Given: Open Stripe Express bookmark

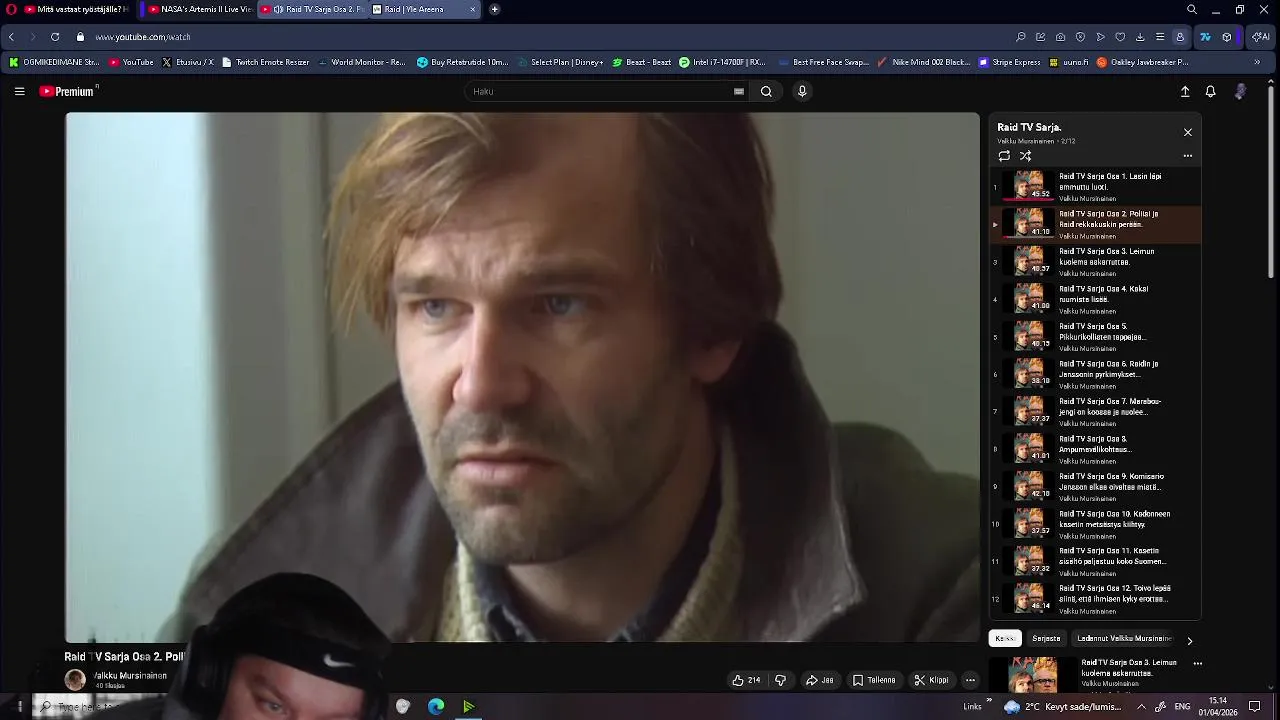Looking at the screenshot, I should pos(1010,62).
